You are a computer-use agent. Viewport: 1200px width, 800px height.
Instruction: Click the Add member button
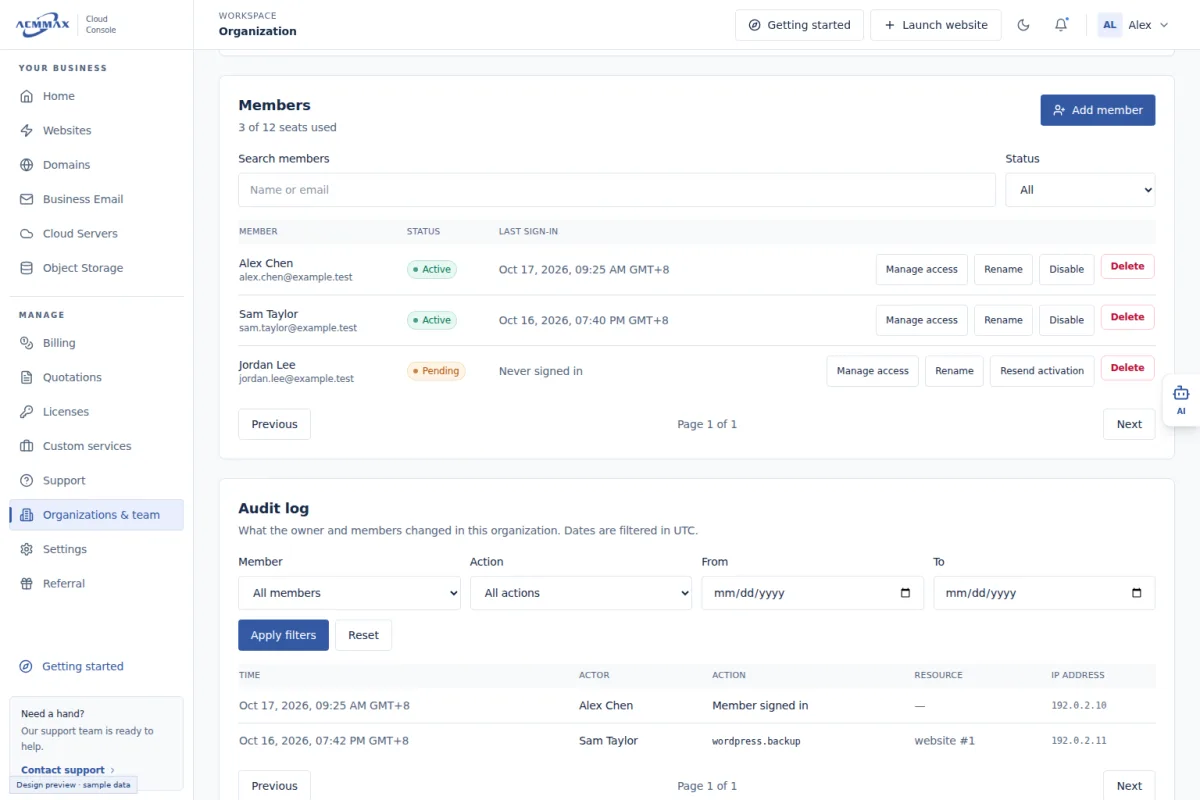tap(1098, 110)
